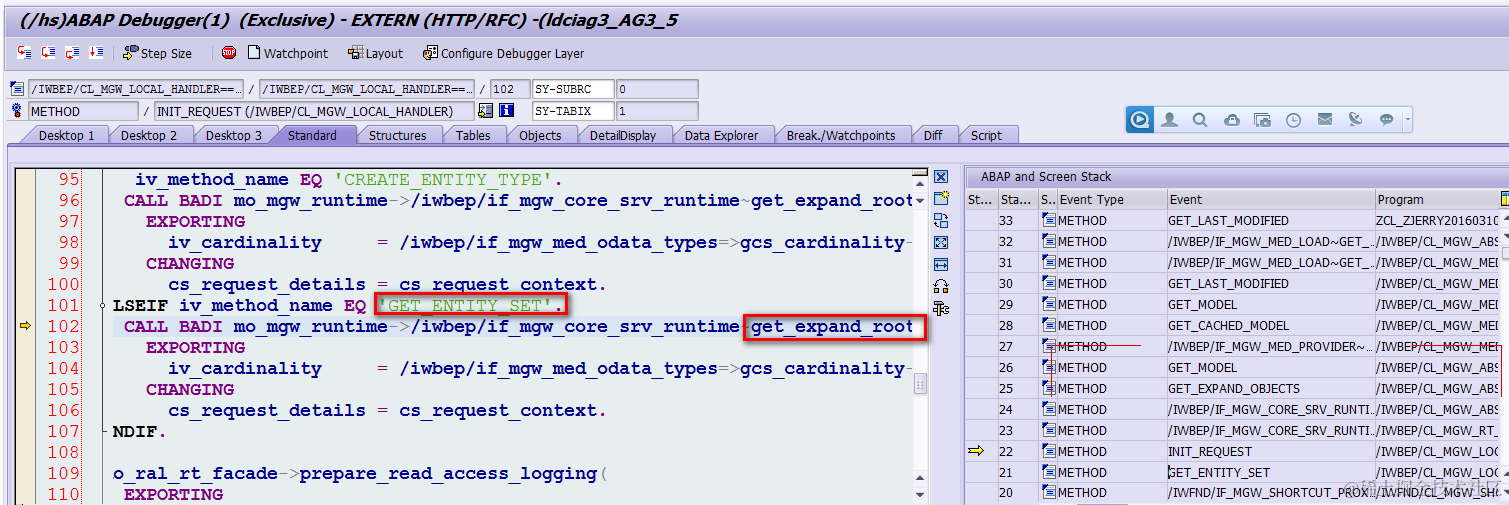1509x505 pixels.
Task: Click the stack table column settings icon
Action: (x=1504, y=199)
